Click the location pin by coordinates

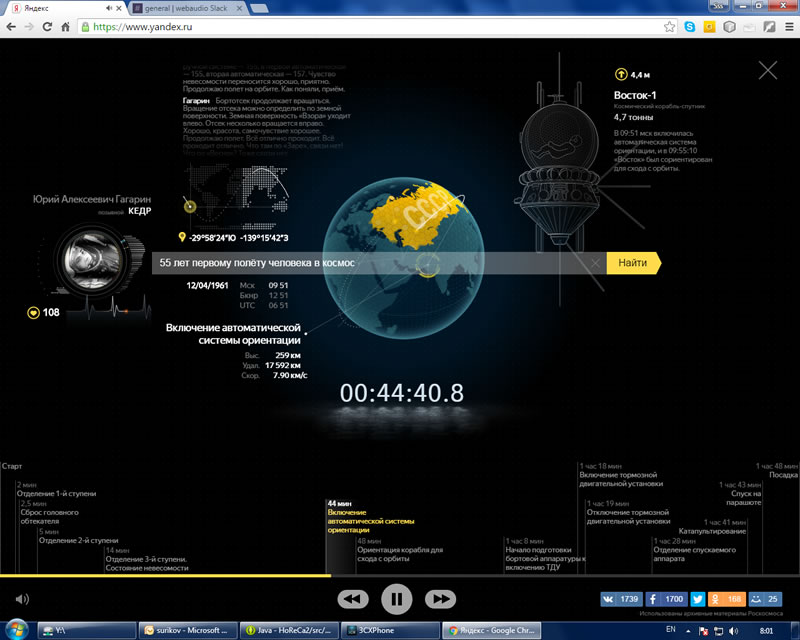[182, 237]
